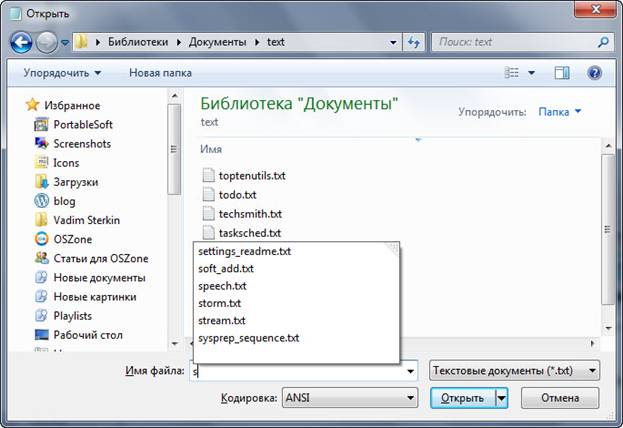
Task: Open Статьи для OSZone favorite
Action: 101,258
